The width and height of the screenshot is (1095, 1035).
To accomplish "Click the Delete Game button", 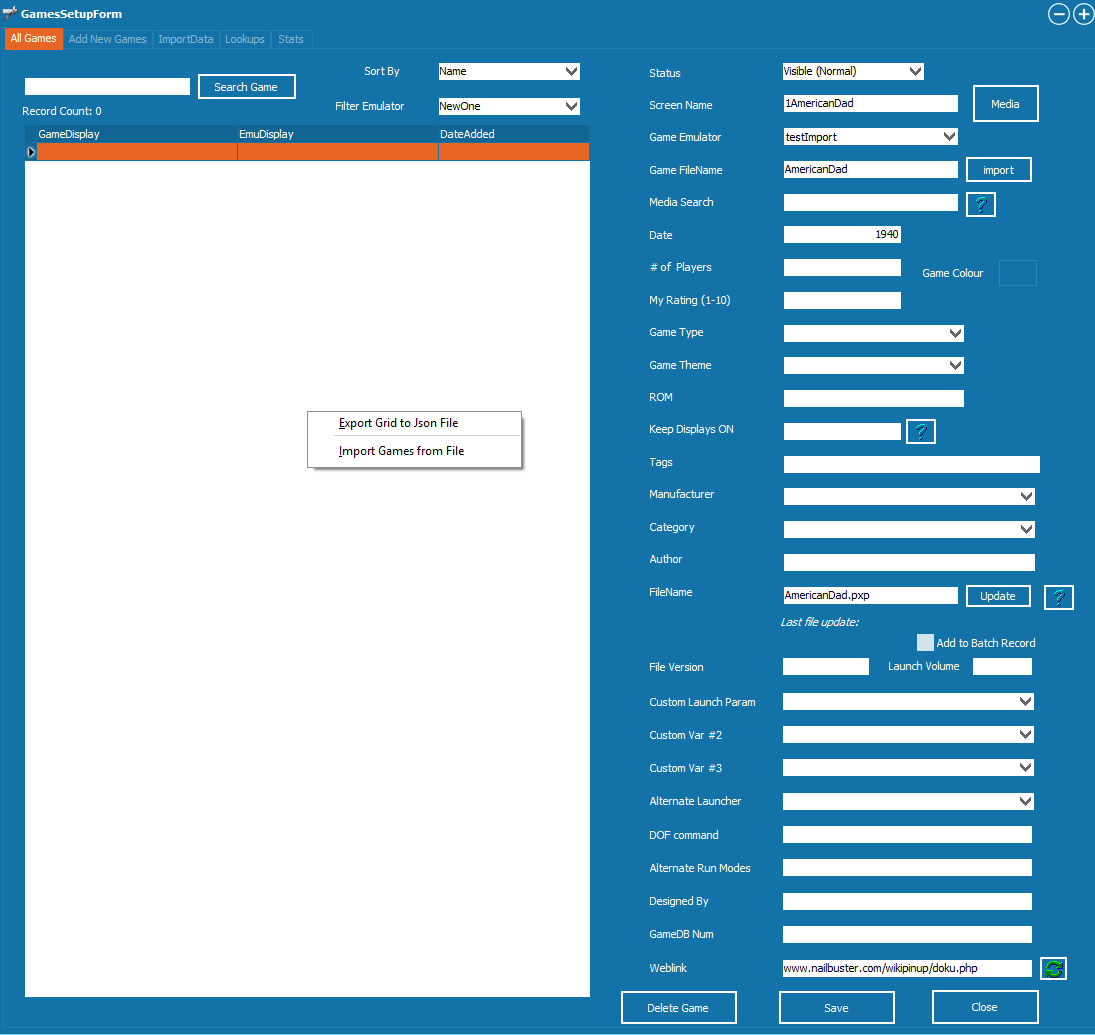I will tap(678, 1008).
